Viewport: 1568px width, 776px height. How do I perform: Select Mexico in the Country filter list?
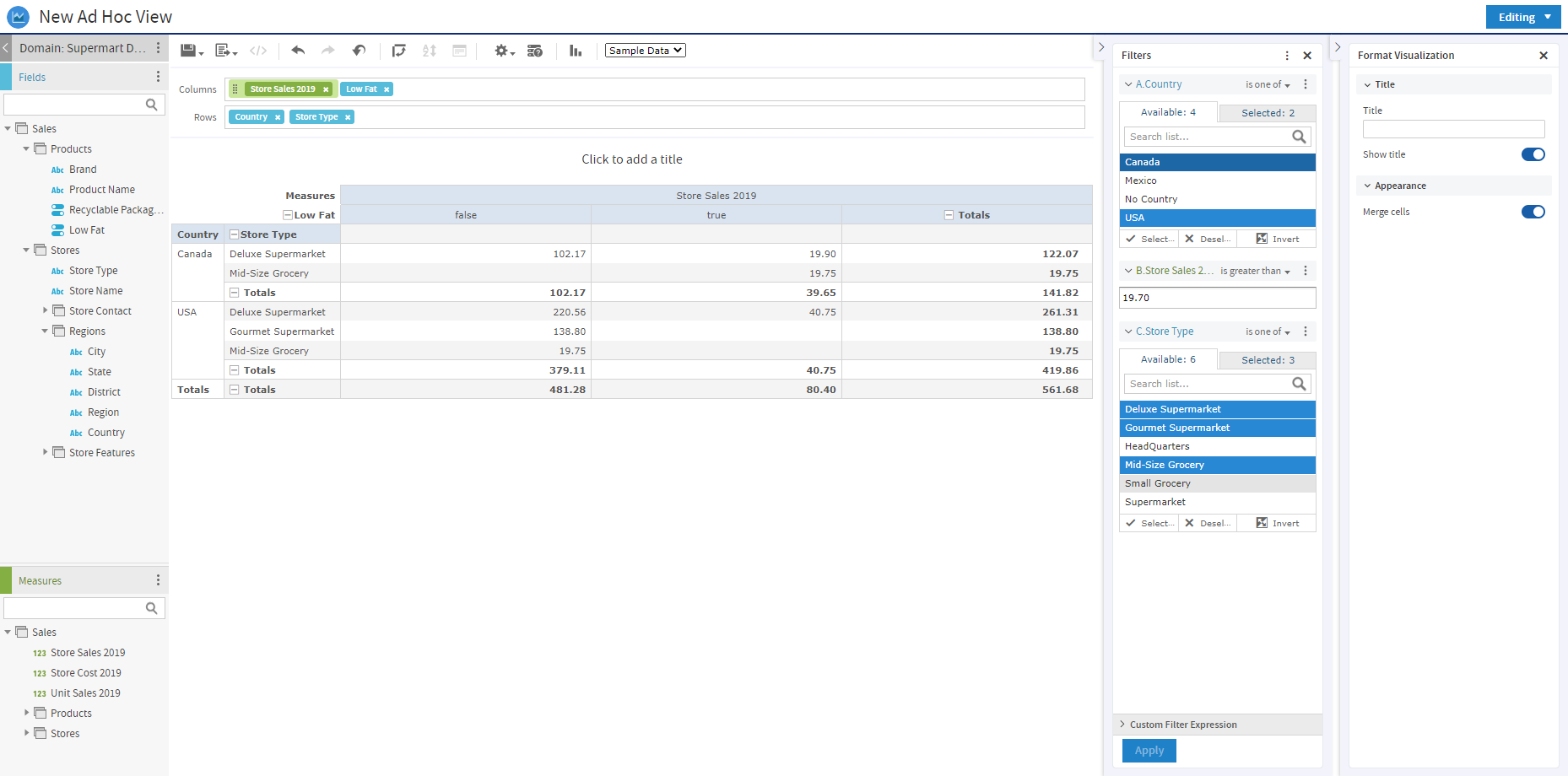pos(1218,181)
